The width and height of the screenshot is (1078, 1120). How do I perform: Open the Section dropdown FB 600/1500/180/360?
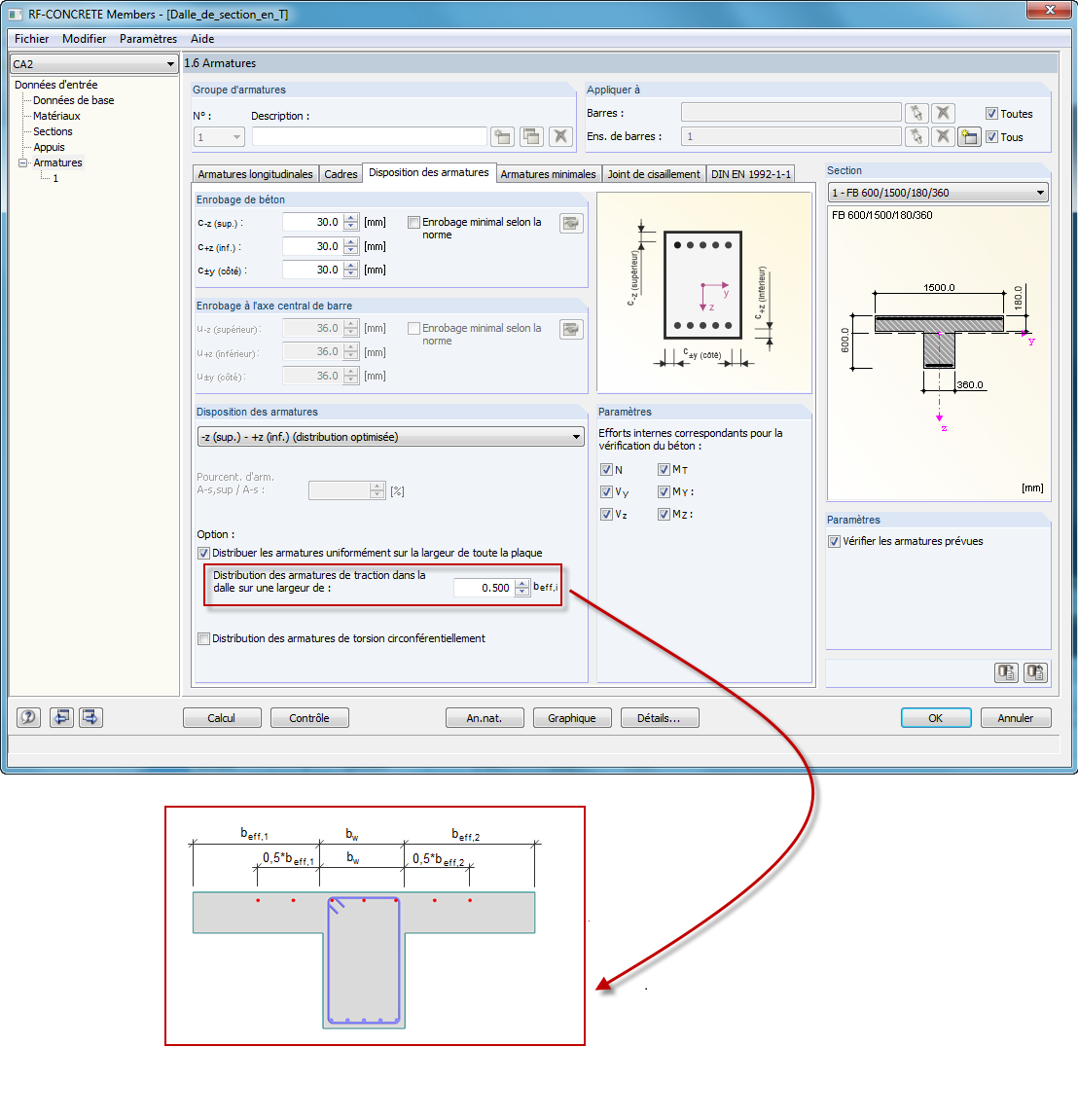tap(1040, 193)
